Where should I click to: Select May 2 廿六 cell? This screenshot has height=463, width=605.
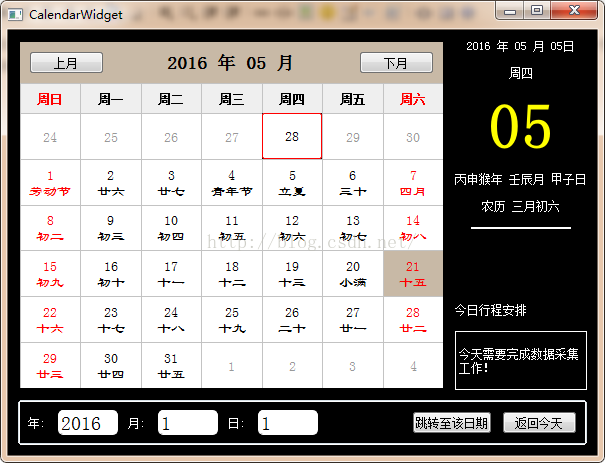click(x=111, y=182)
